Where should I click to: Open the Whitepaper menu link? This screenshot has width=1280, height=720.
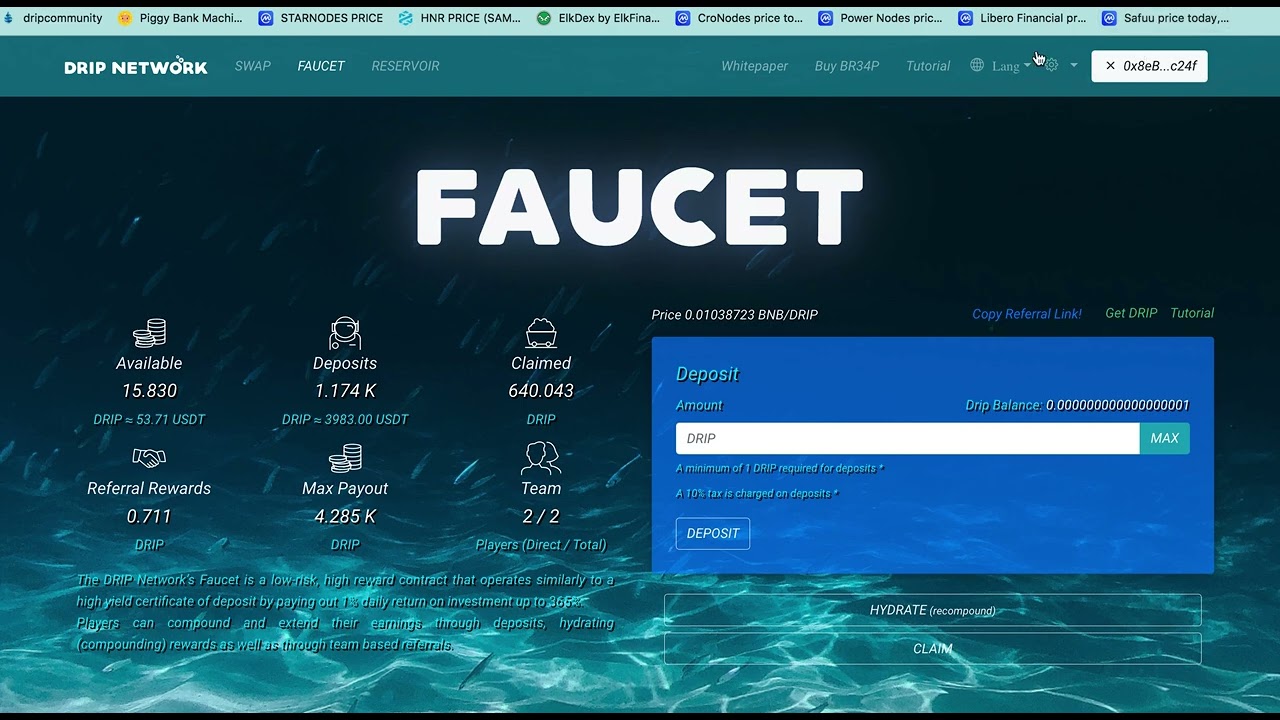point(755,66)
